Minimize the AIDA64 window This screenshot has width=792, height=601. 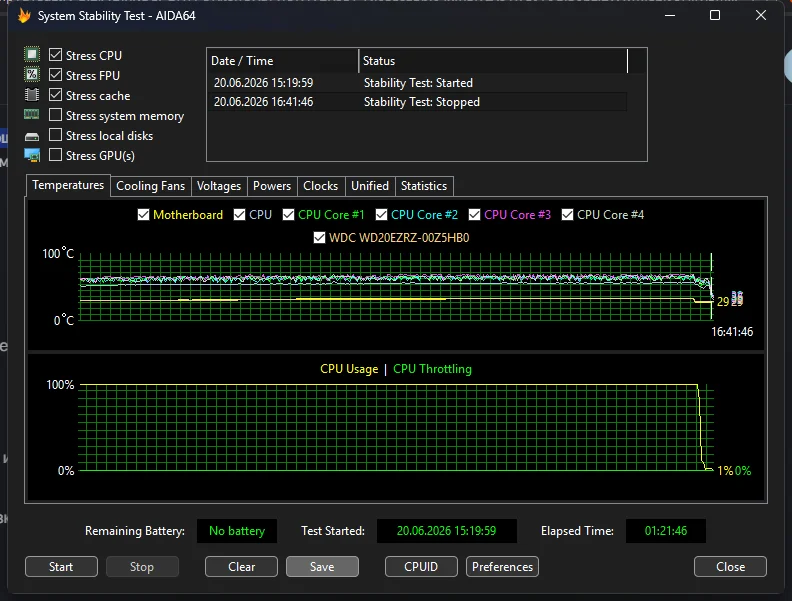pyautogui.click(x=670, y=16)
